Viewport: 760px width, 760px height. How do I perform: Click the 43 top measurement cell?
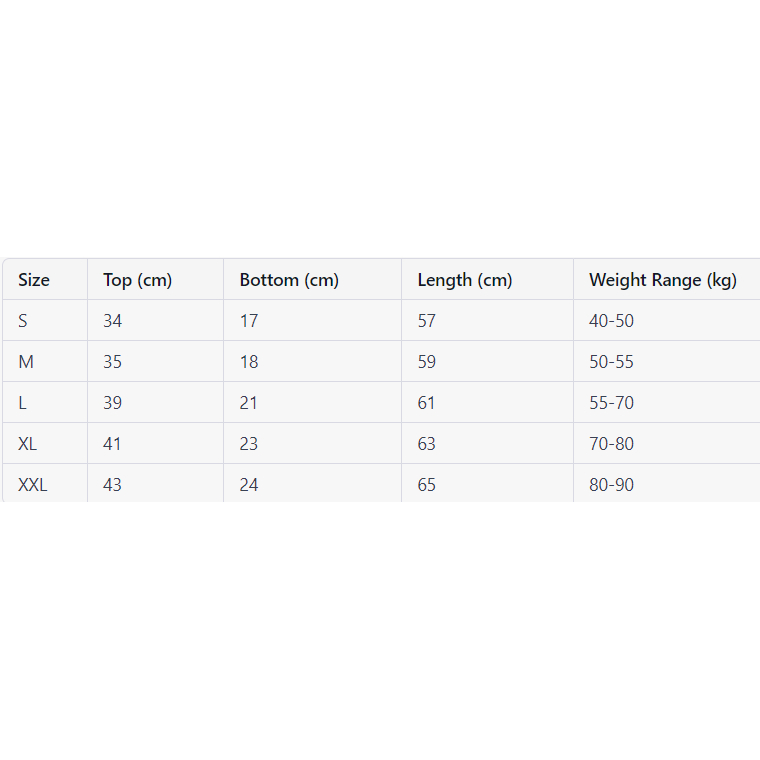tap(112, 485)
